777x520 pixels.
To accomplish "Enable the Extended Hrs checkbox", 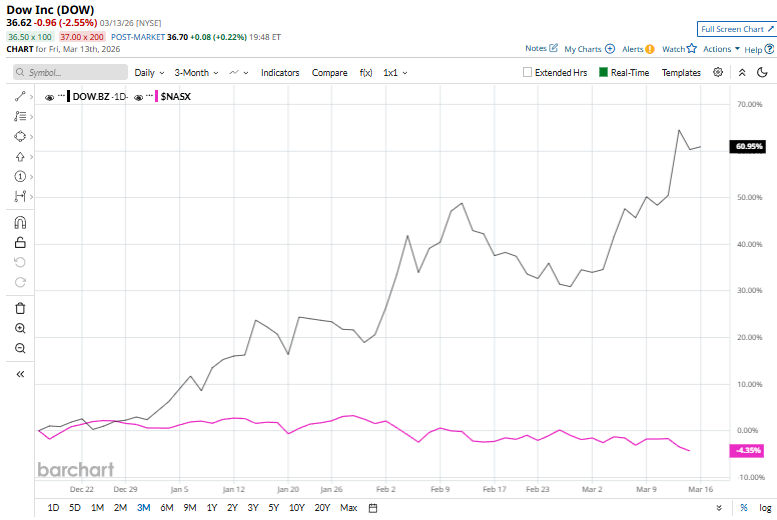I will pyautogui.click(x=527, y=72).
